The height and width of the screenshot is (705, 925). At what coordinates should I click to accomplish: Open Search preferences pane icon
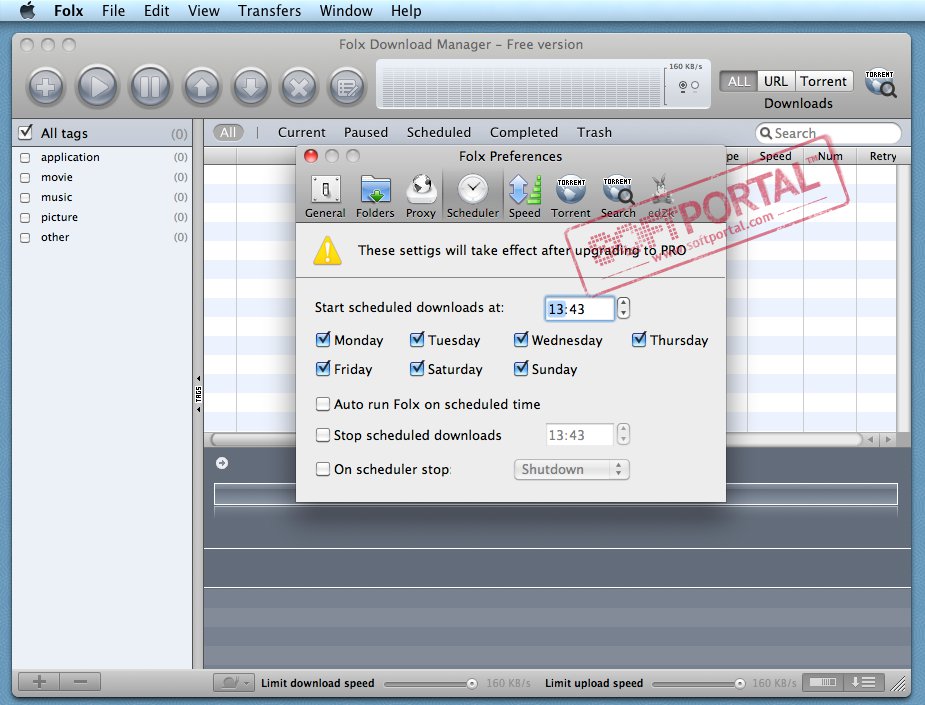(618, 197)
